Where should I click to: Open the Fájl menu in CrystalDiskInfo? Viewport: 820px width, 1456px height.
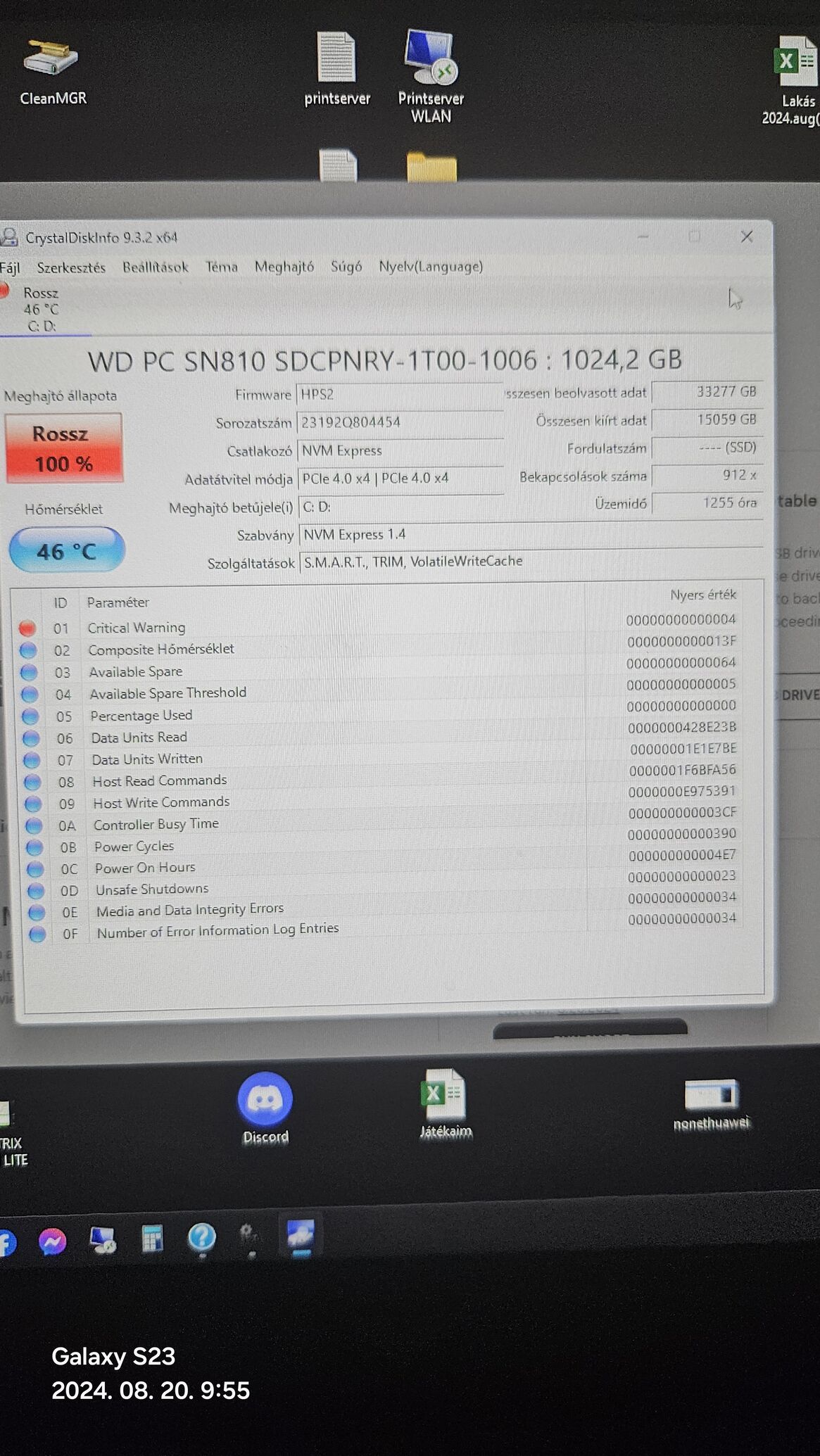point(10,268)
